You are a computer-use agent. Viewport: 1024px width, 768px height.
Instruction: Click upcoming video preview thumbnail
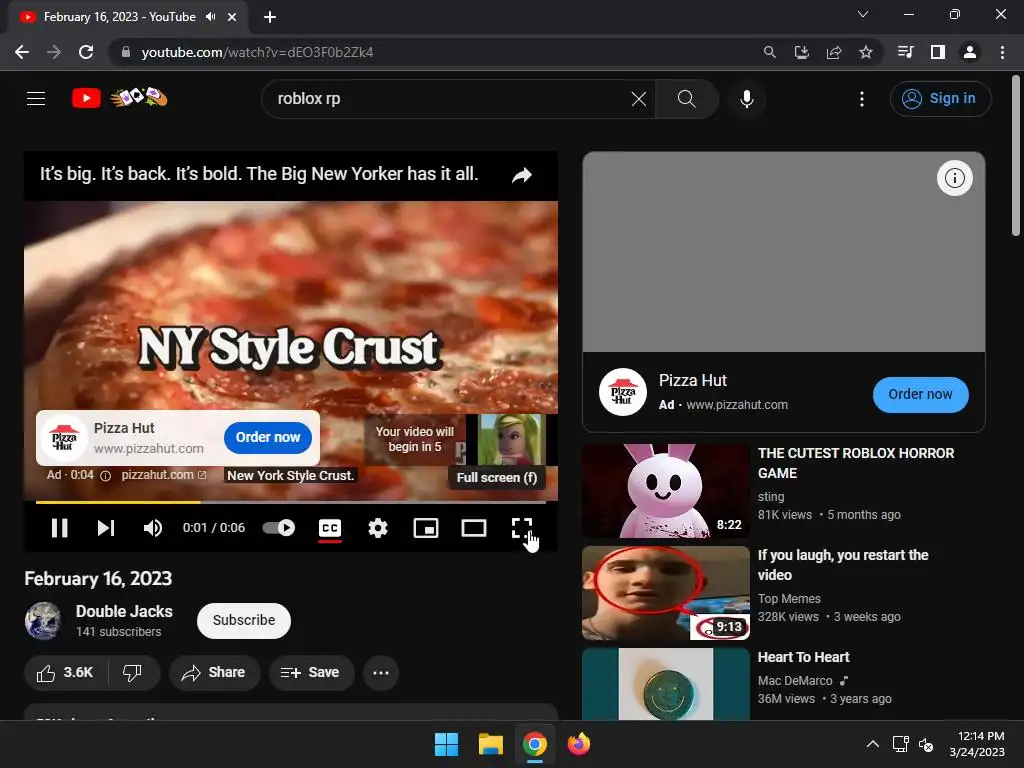511,440
